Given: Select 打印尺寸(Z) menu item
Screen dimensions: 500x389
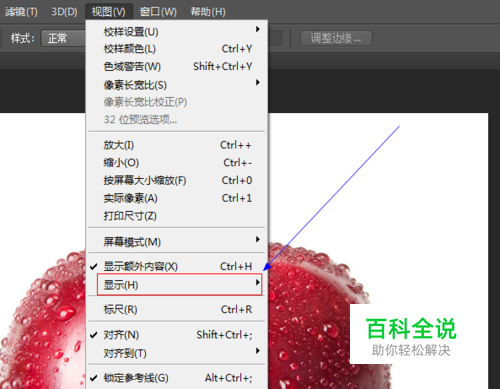Looking at the screenshot, I should click(x=177, y=216).
